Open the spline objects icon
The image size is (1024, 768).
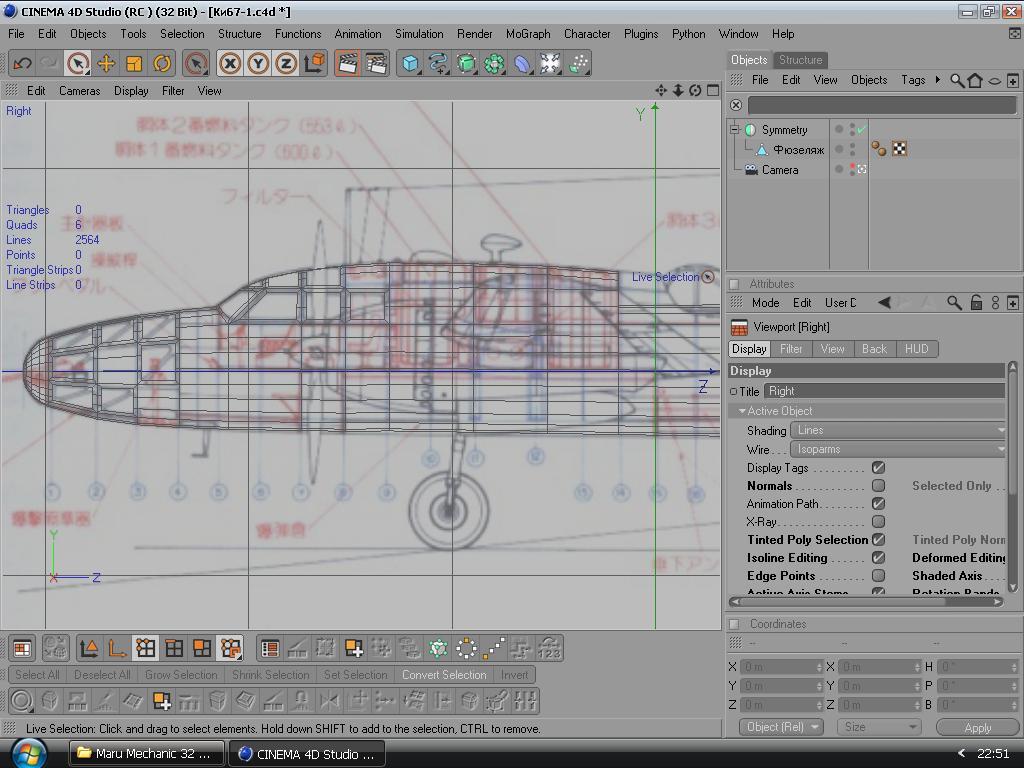coord(438,63)
